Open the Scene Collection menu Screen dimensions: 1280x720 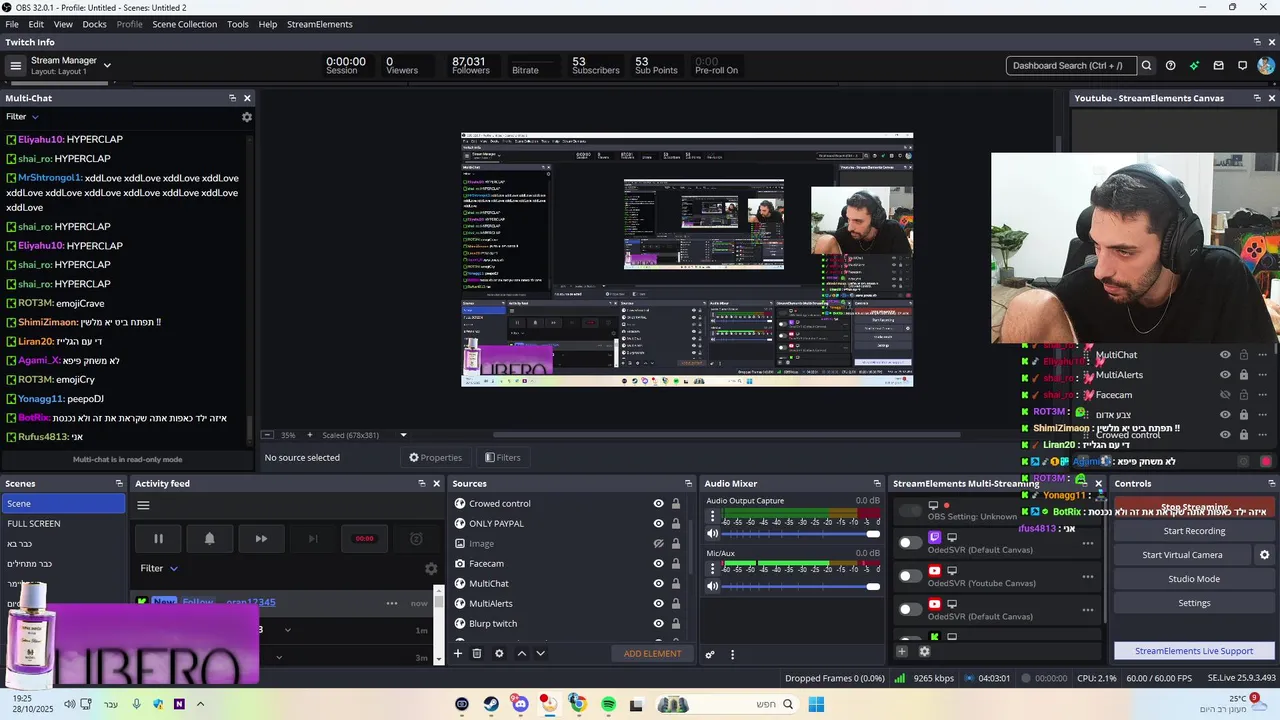coord(184,24)
